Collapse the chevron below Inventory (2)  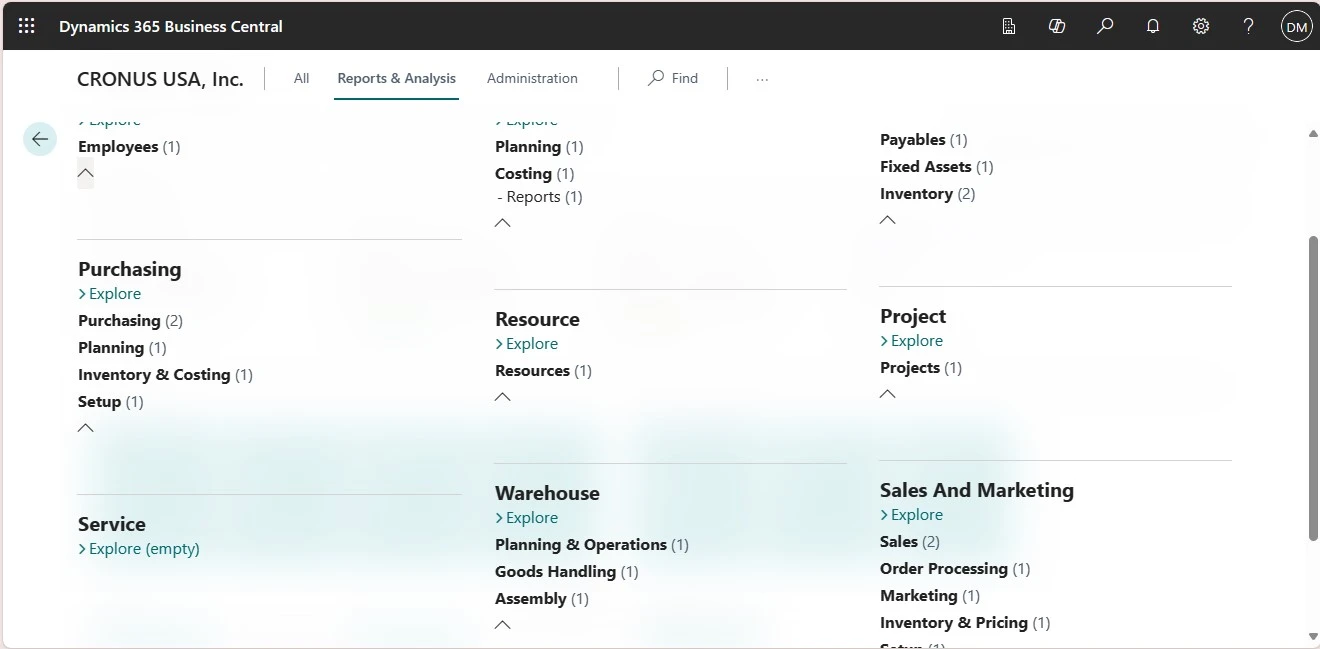coord(888,220)
